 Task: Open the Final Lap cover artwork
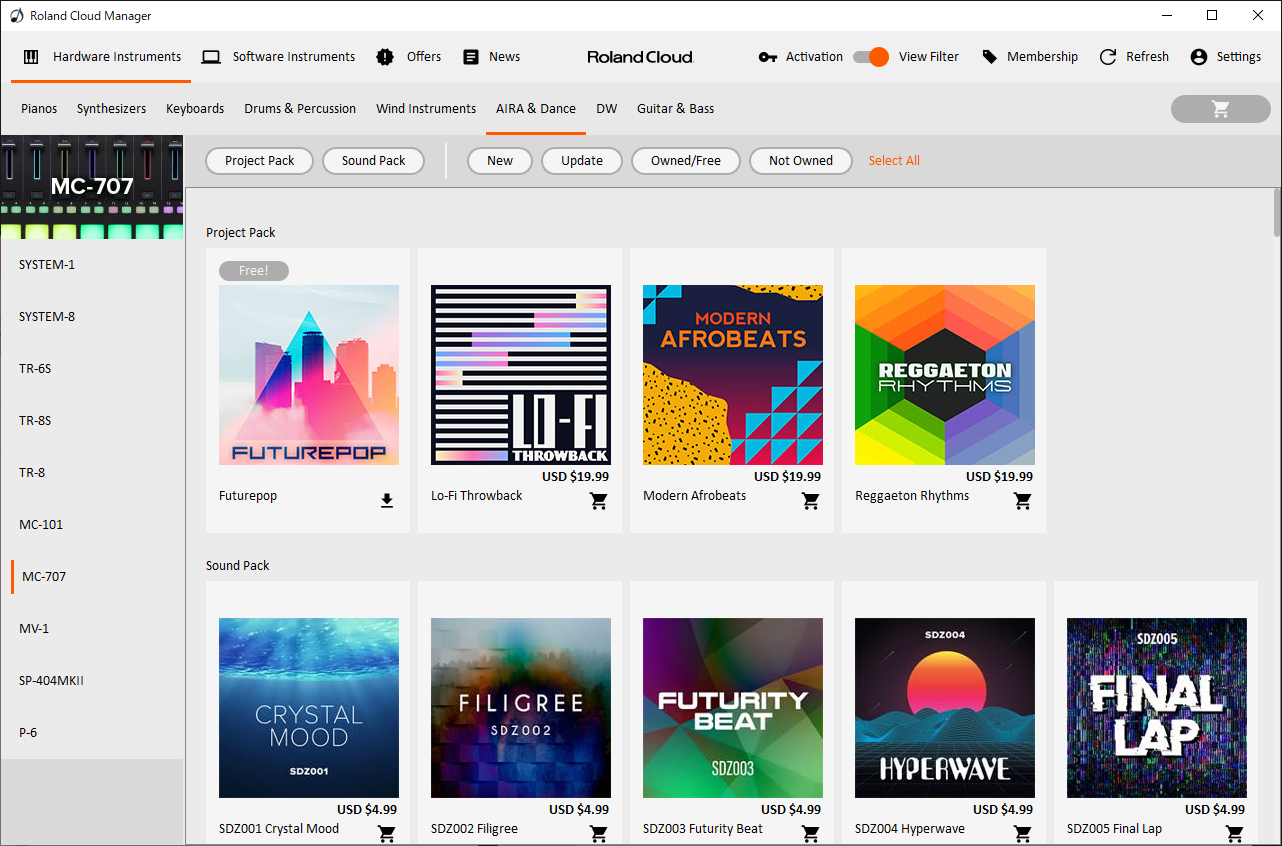(x=1157, y=708)
